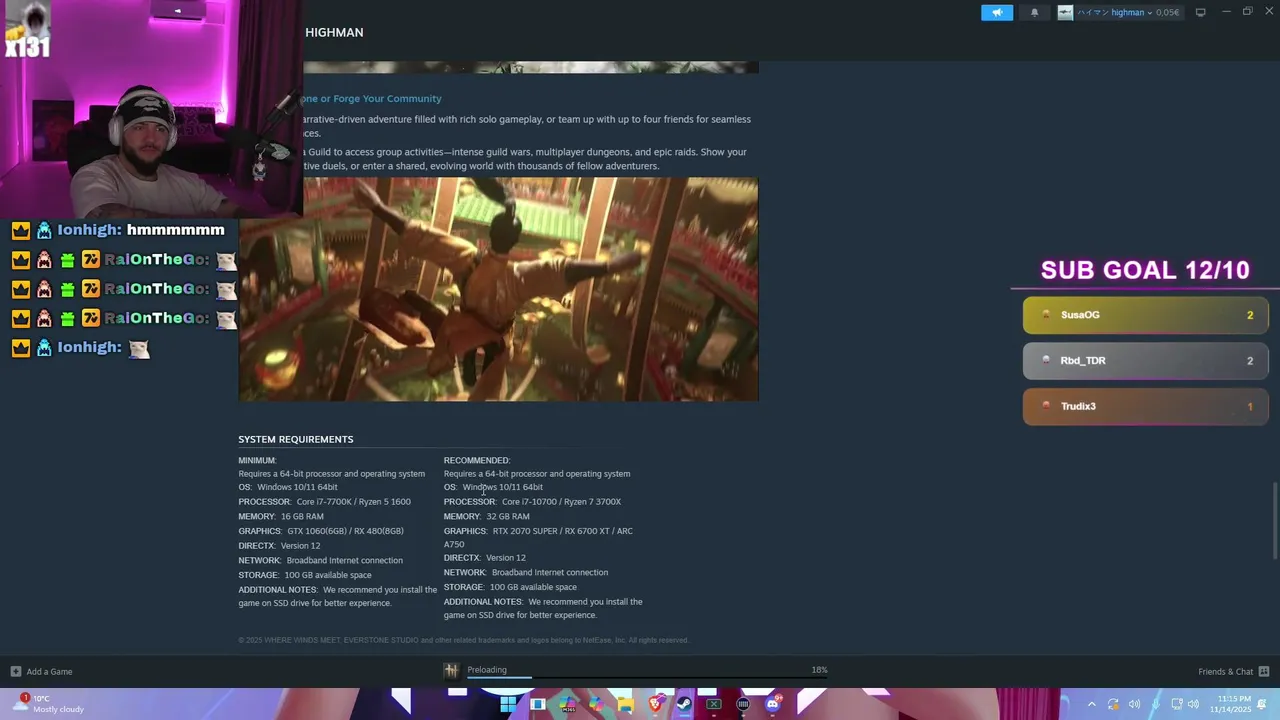Click the Task View taskbar icon
Image resolution: width=1280 pixels, height=720 pixels.
(537, 704)
